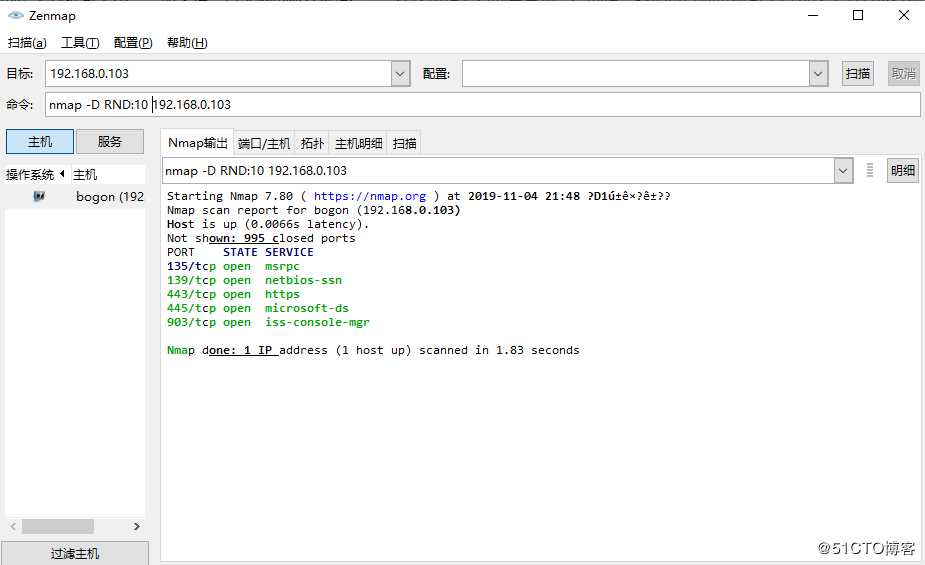Image resolution: width=925 pixels, height=565 pixels.
Task: Click the 配置 profile combo box field
Action: [x=635, y=74]
